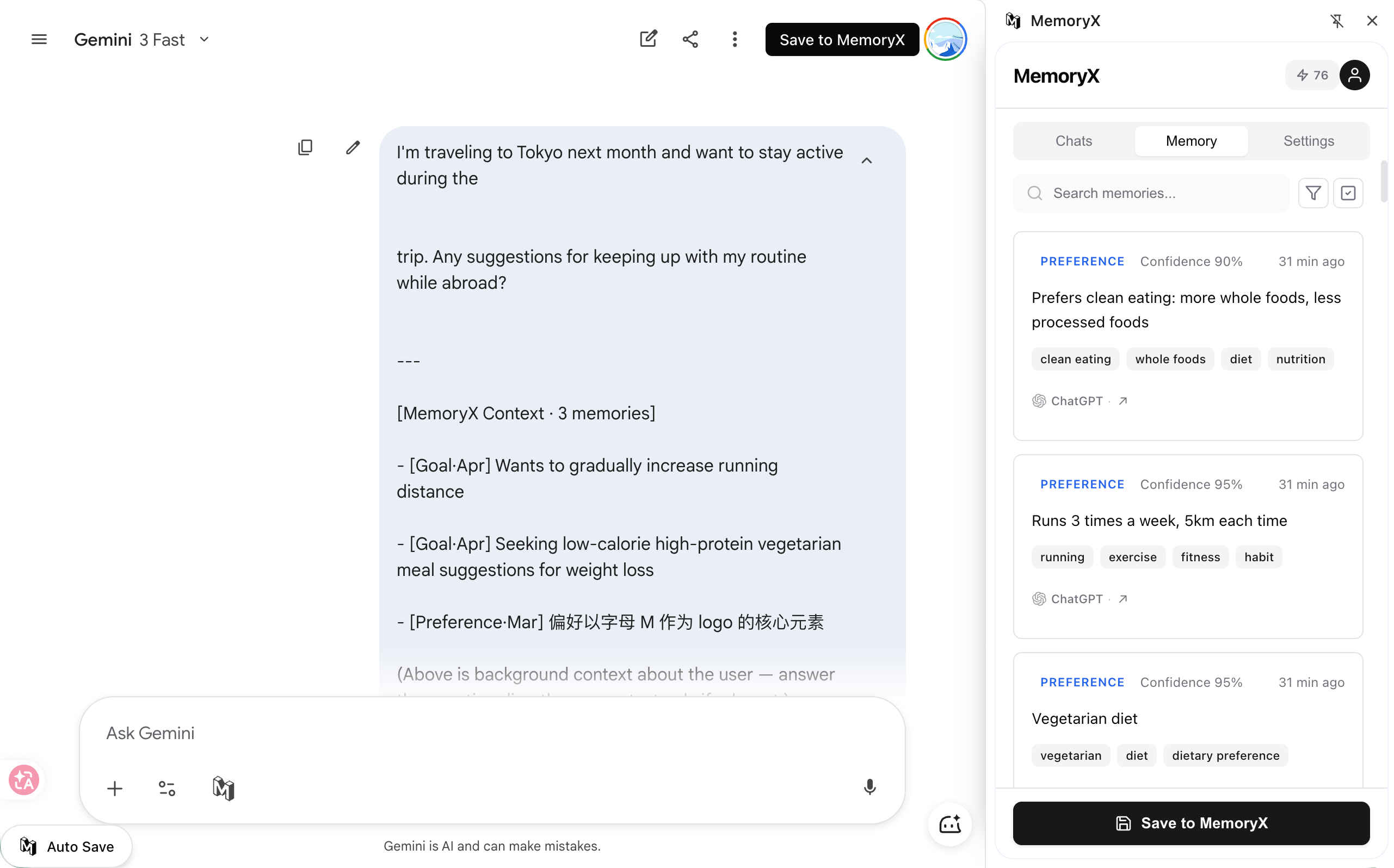This screenshot has width=1394, height=868.
Task: Select the 'habit' tag
Action: pos(1259,557)
